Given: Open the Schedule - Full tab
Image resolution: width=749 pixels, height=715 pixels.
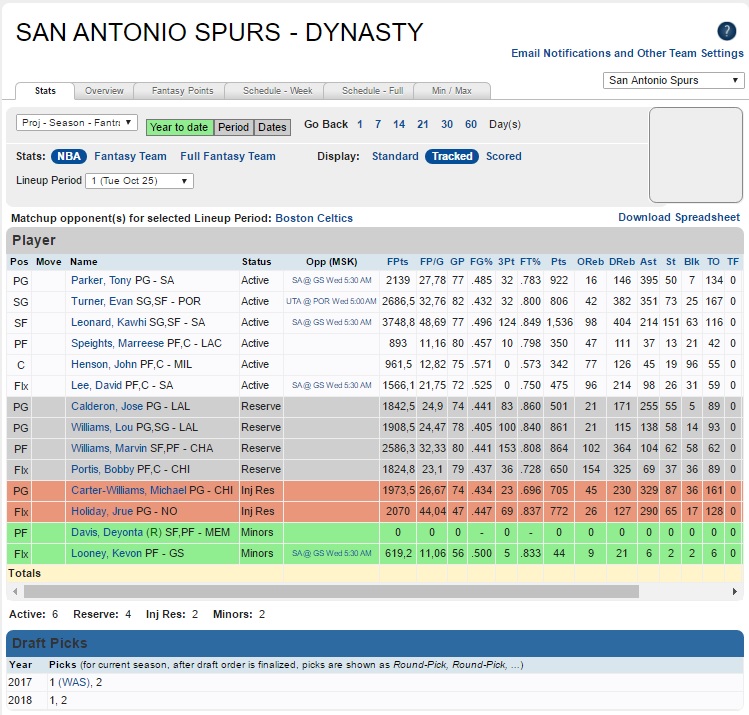Looking at the screenshot, I should point(372,91).
